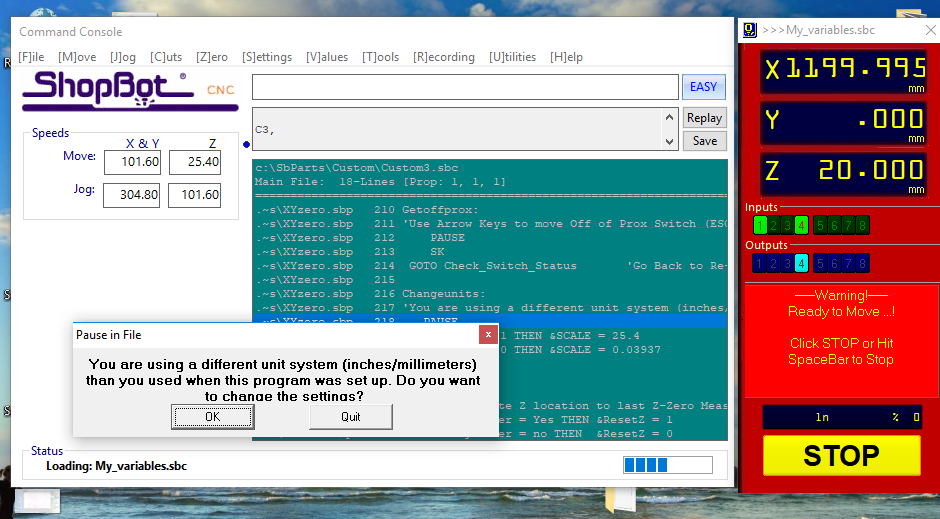Toggle the active Output 4
The height and width of the screenshot is (519, 940).
tap(802, 263)
